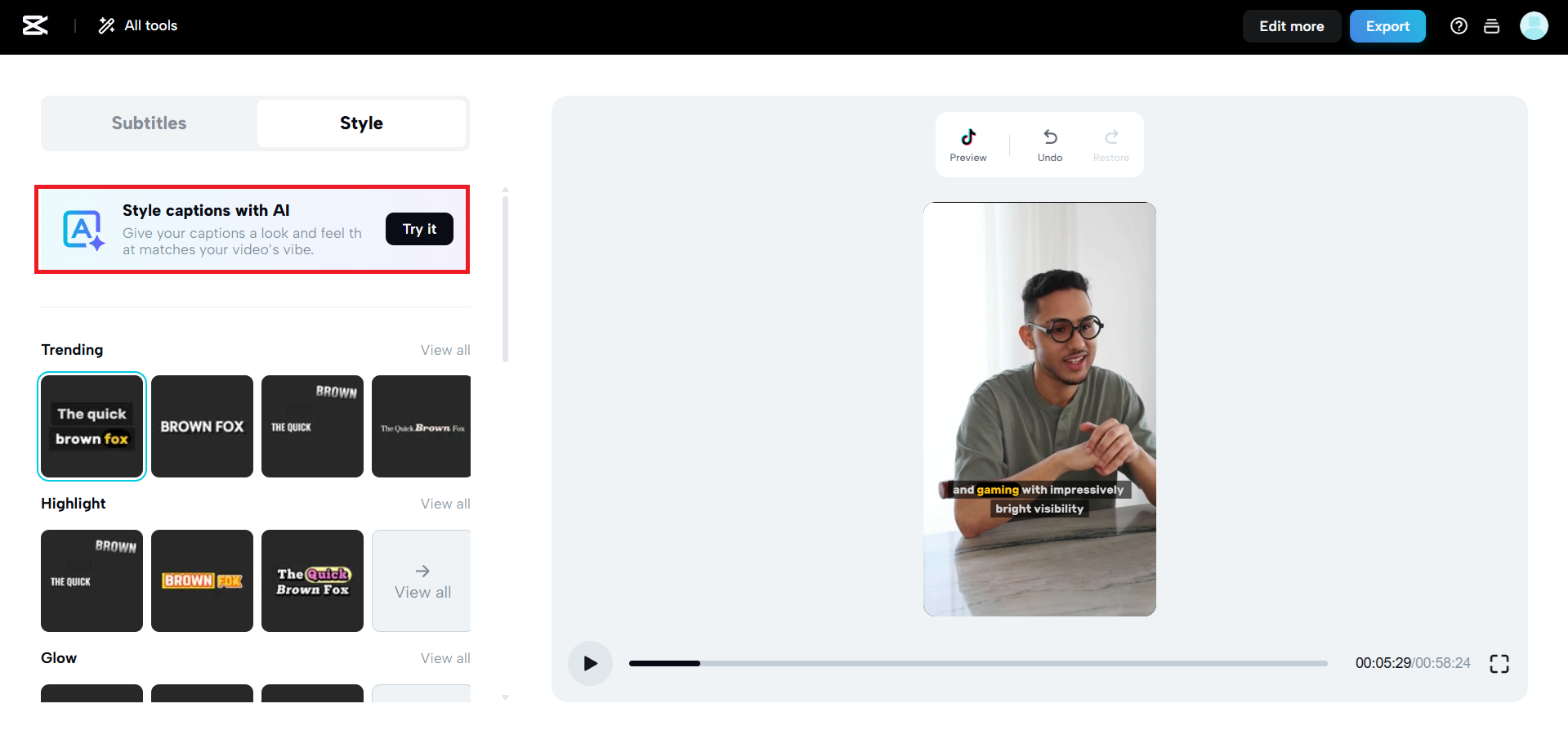
Task: Select 'The quick brown fox' trending style
Action: click(92, 426)
